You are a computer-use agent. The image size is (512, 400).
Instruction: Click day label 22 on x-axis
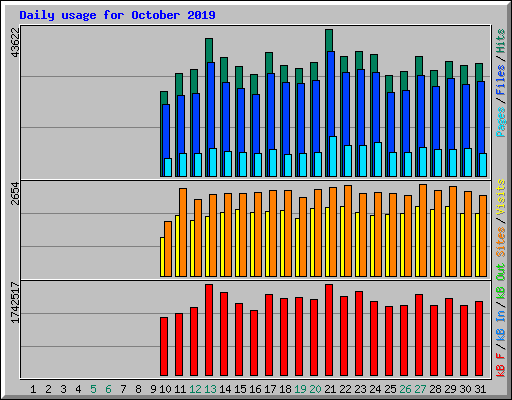pyautogui.click(x=345, y=389)
